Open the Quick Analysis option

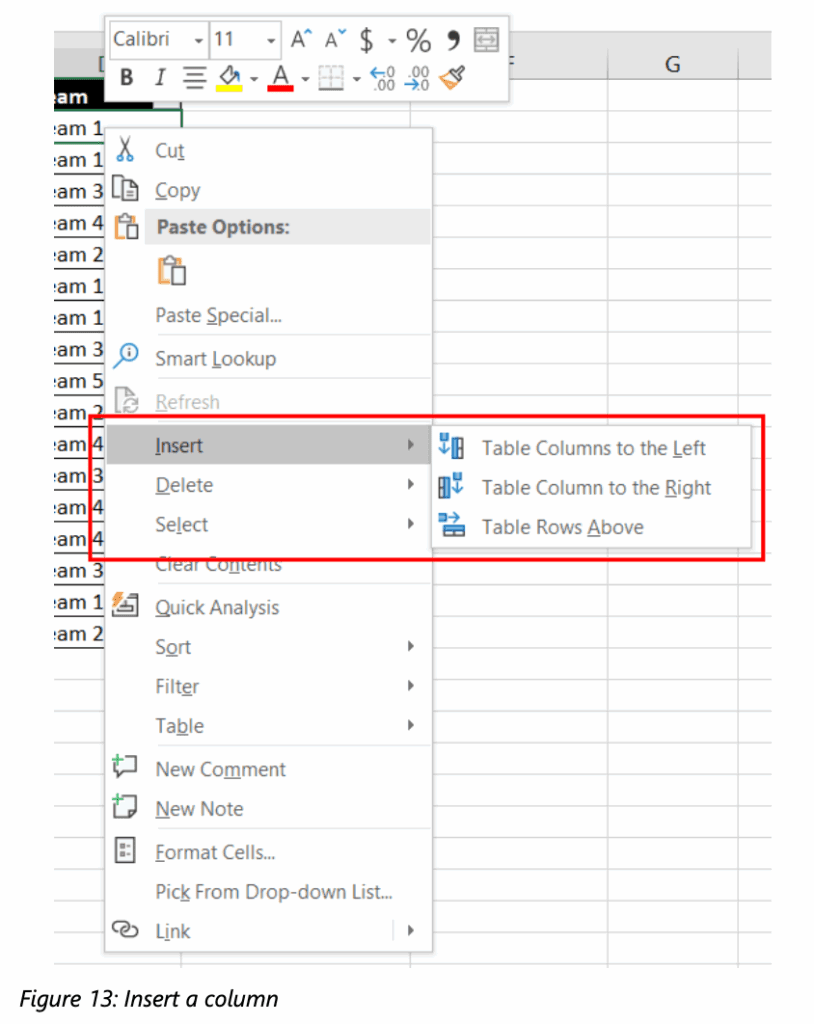tap(217, 607)
